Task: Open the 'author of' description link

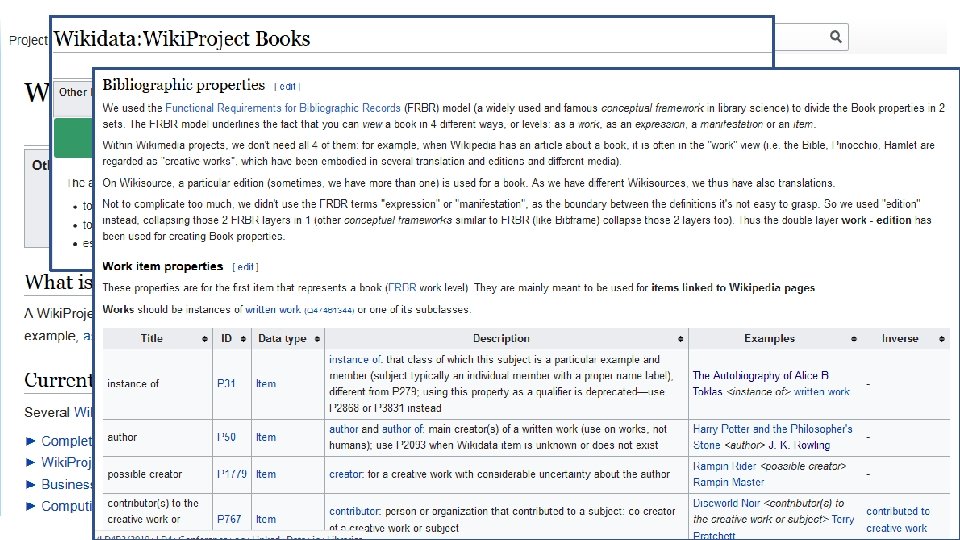Action: tap(403, 430)
